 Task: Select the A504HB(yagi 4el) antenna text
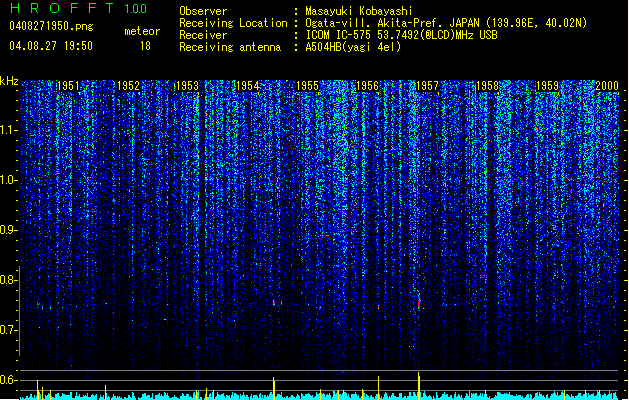click(x=353, y=47)
